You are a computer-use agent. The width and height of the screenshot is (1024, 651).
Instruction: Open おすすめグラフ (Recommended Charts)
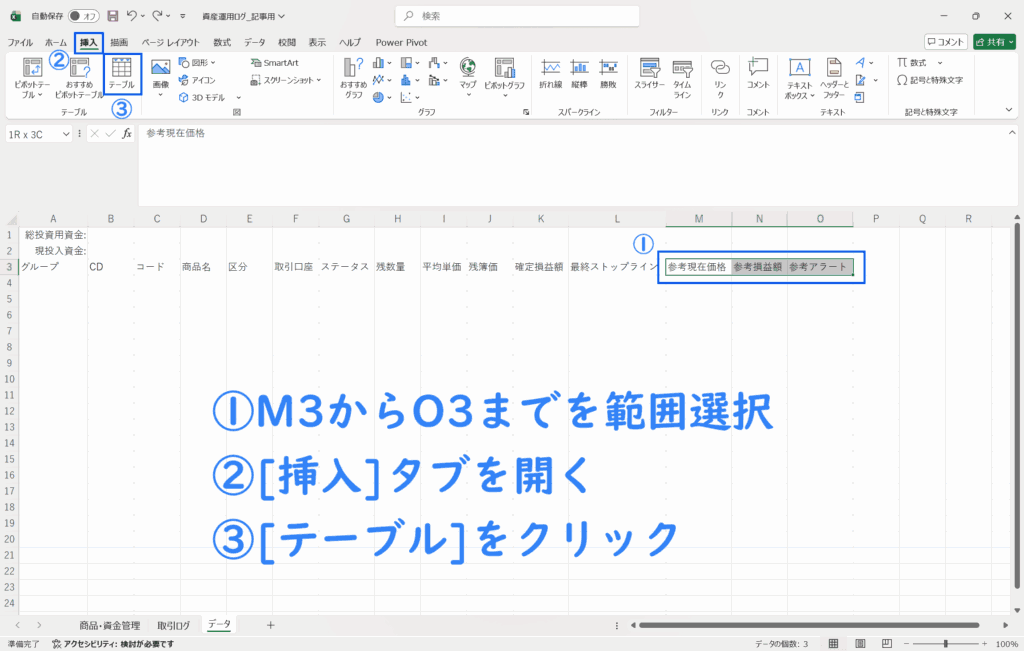(x=354, y=76)
